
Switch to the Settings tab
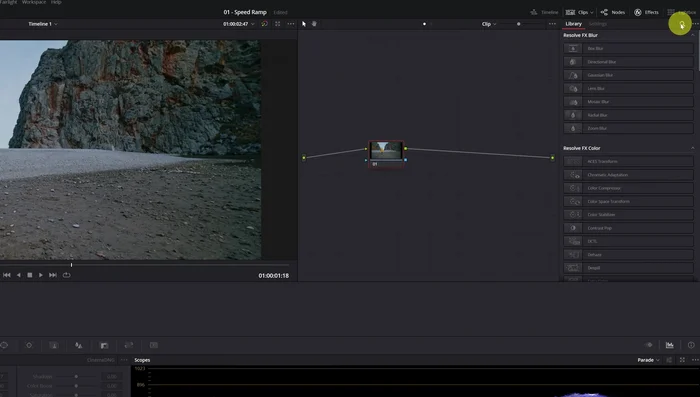(x=598, y=24)
